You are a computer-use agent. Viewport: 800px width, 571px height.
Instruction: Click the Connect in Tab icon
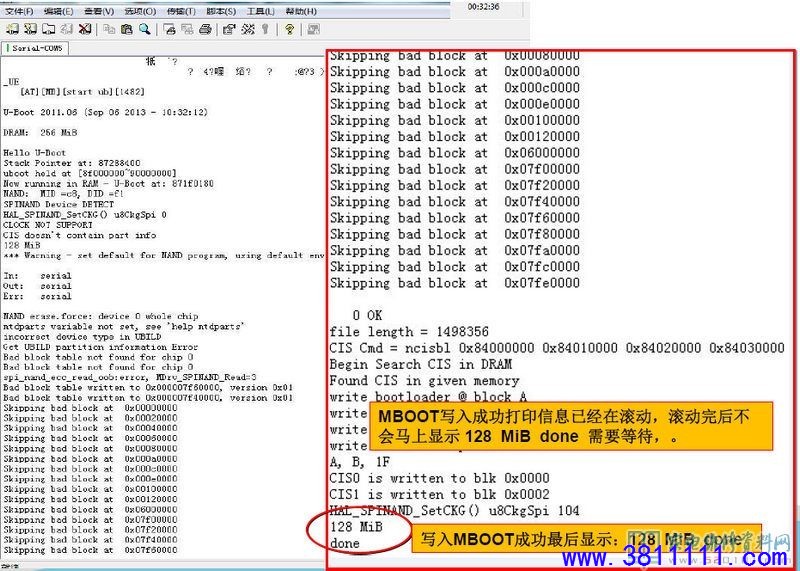pyautogui.click(x=48, y=29)
